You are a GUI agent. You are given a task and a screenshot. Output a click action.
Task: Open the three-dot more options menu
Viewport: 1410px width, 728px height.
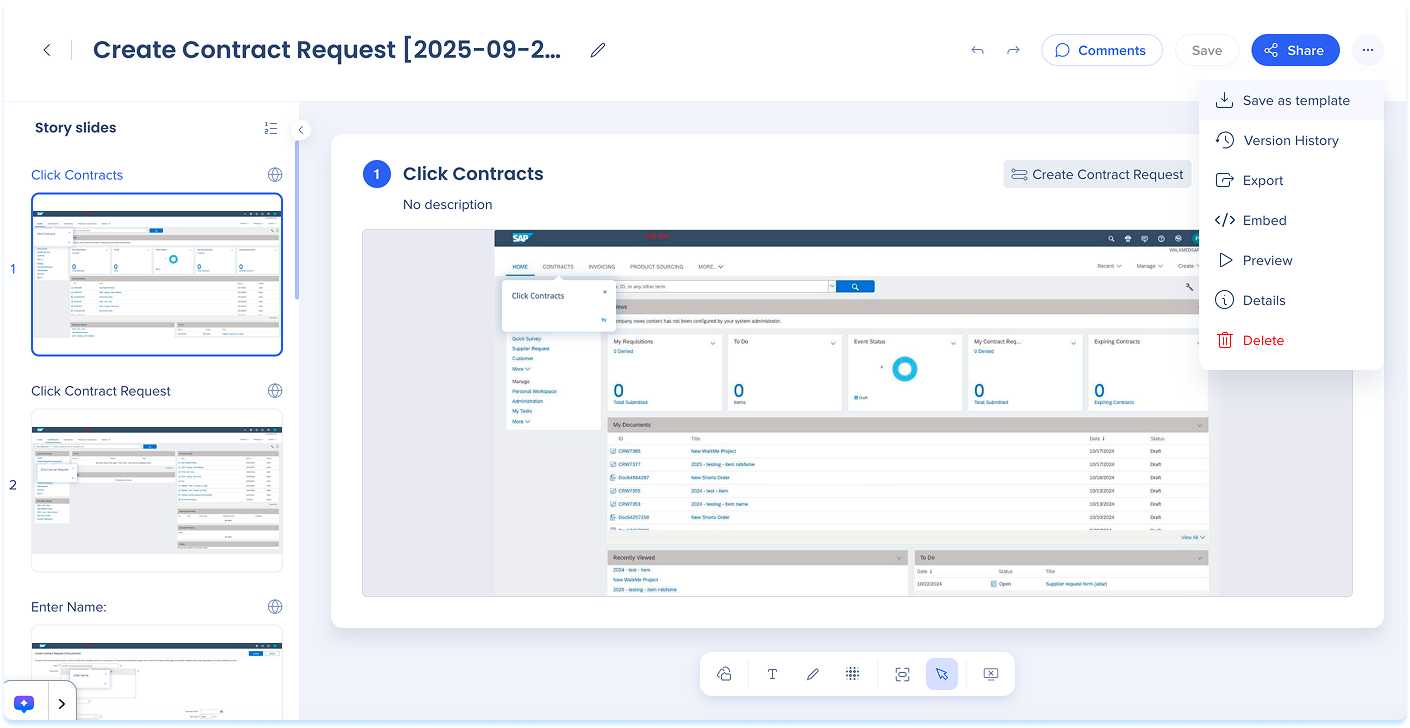click(1367, 50)
